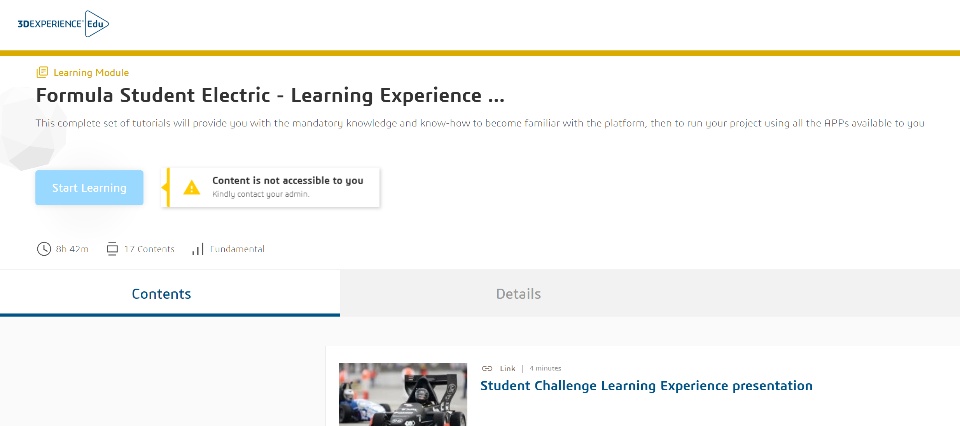Click the contents count icon
The height and width of the screenshot is (426, 960).
(112, 249)
